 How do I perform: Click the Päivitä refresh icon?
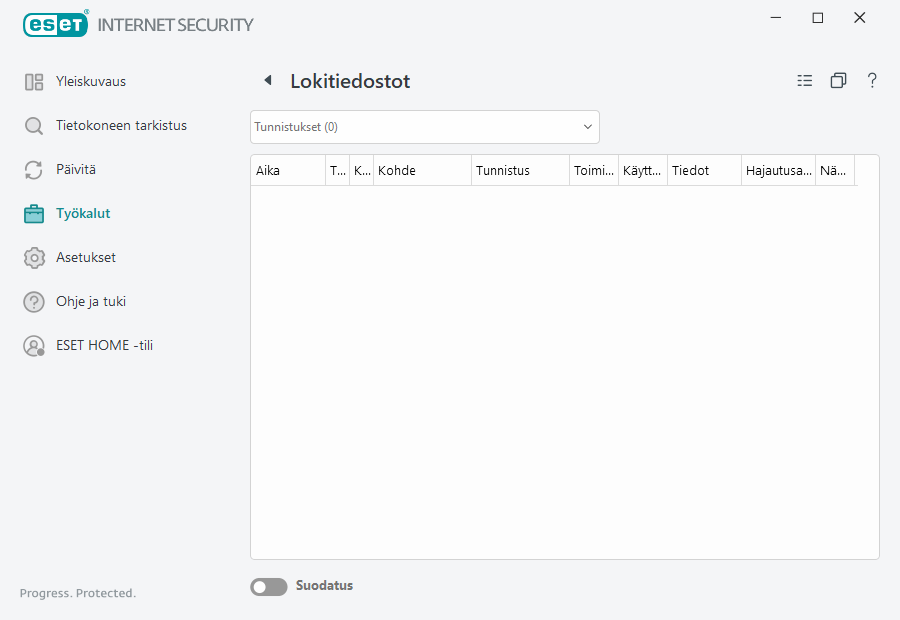click(x=33, y=169)
